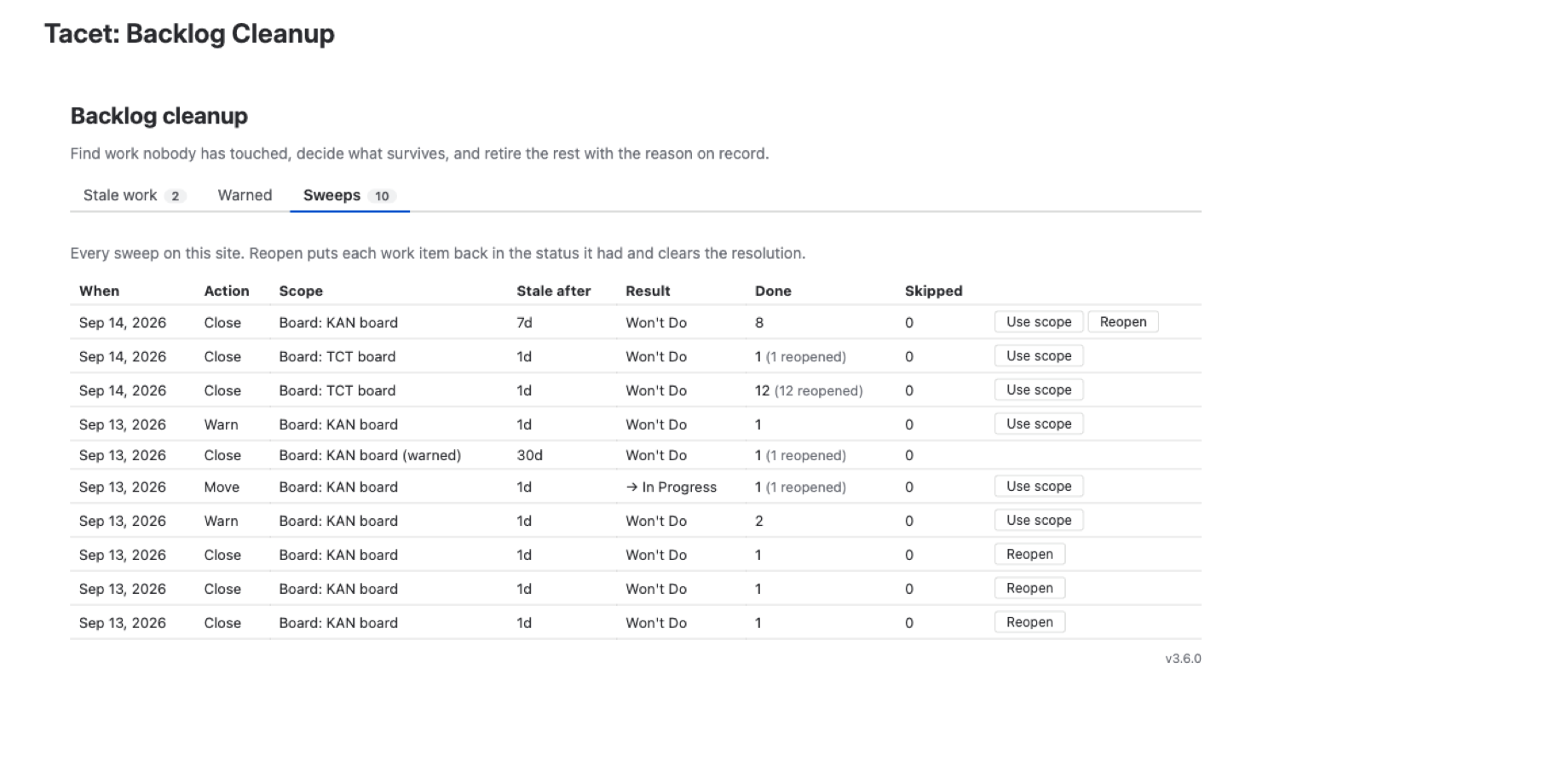
Task: Click Use scope for the 7d KAN board sweep
Action: point(1039,322)
